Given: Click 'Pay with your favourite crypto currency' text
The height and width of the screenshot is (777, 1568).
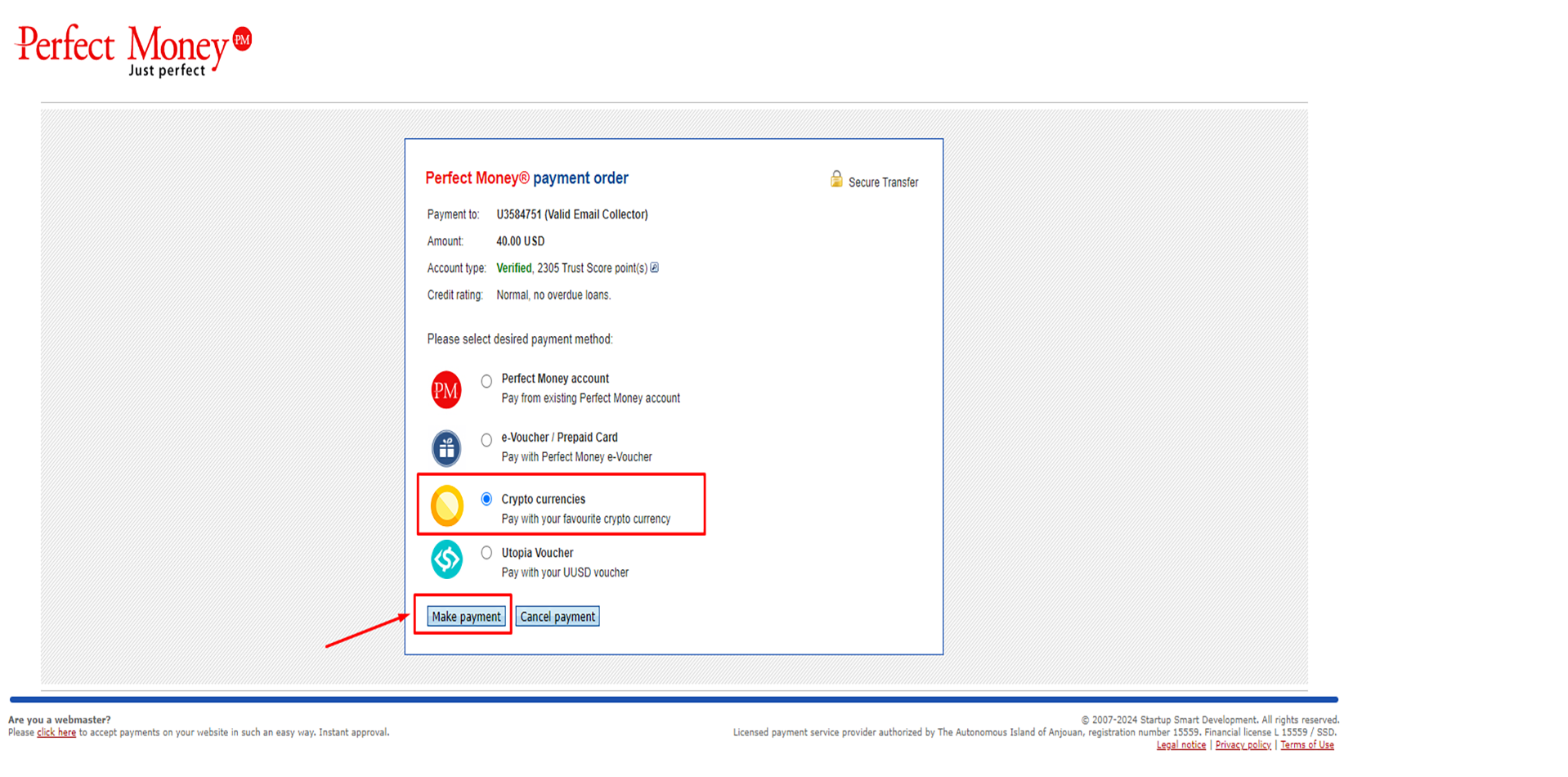Looking at the screenshot, I should pos(586,519).
